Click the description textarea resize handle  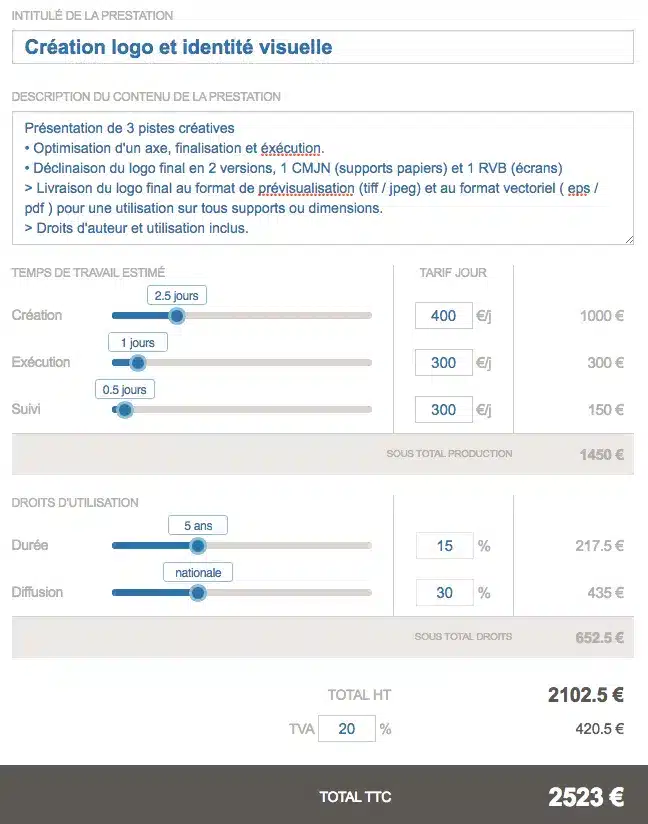(628, 238)
